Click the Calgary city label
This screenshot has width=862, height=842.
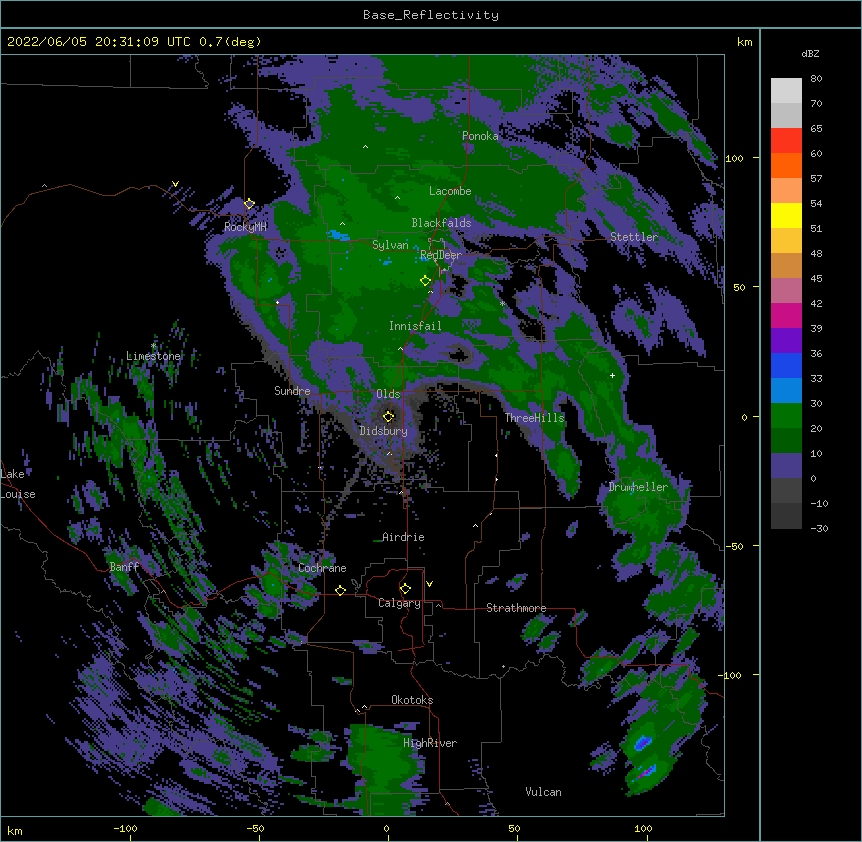click(x=399, y=603)
